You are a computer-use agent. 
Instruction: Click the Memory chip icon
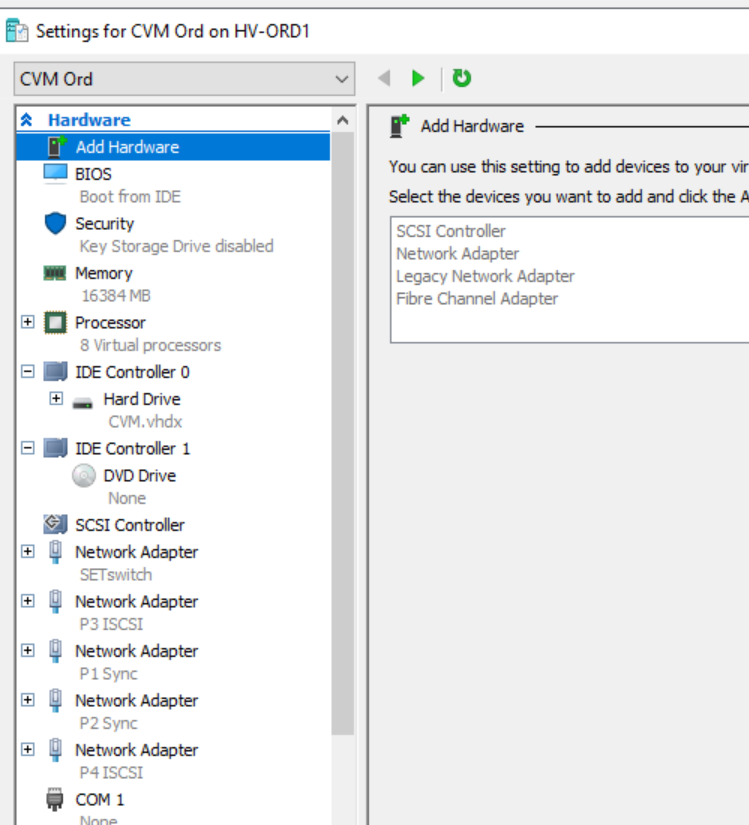[55, 273]
